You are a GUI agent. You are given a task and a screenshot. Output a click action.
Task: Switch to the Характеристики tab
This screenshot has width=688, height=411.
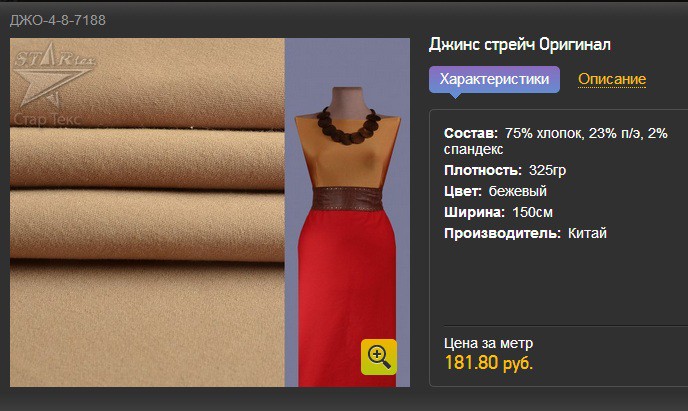494,79
